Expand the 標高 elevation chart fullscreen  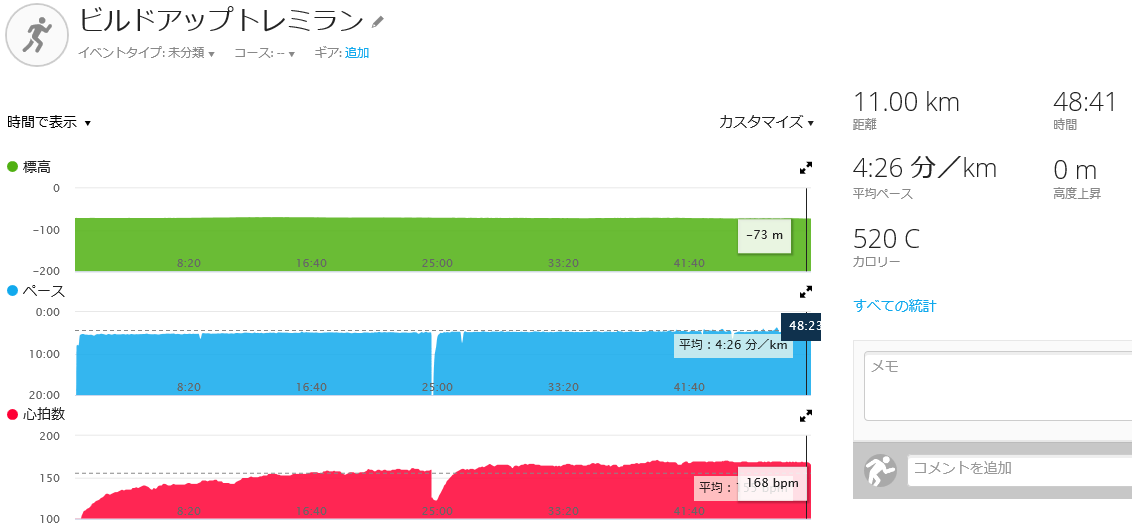806,168
